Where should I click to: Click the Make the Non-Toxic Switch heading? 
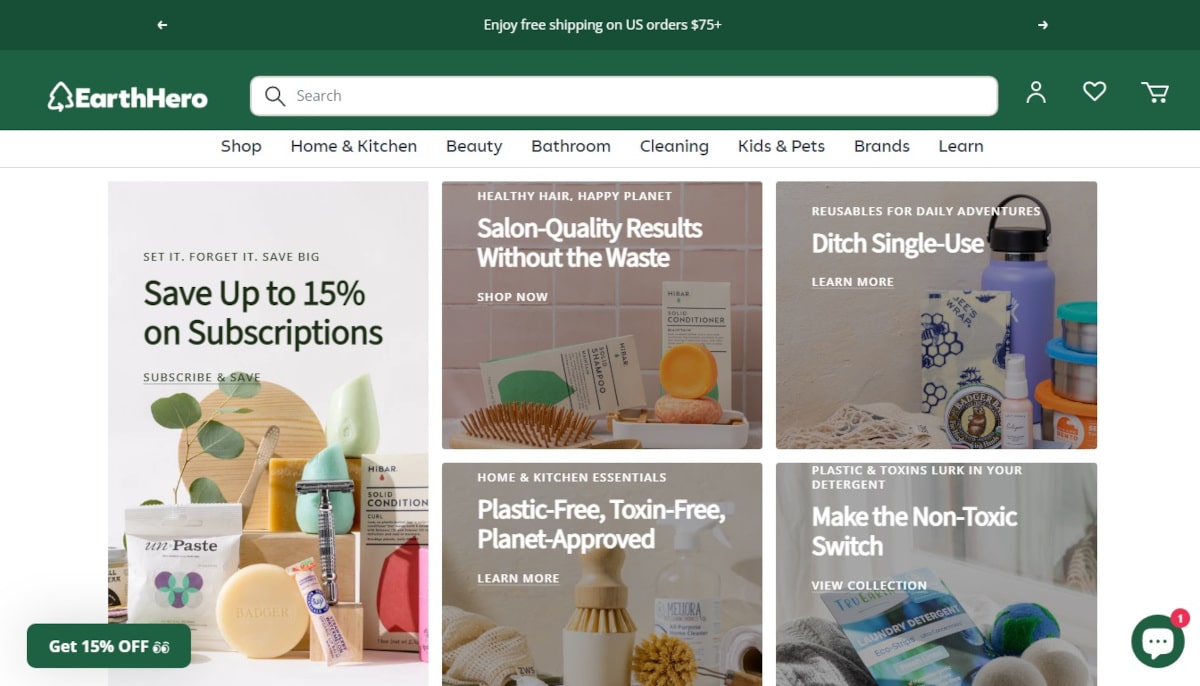coord(914,531)
